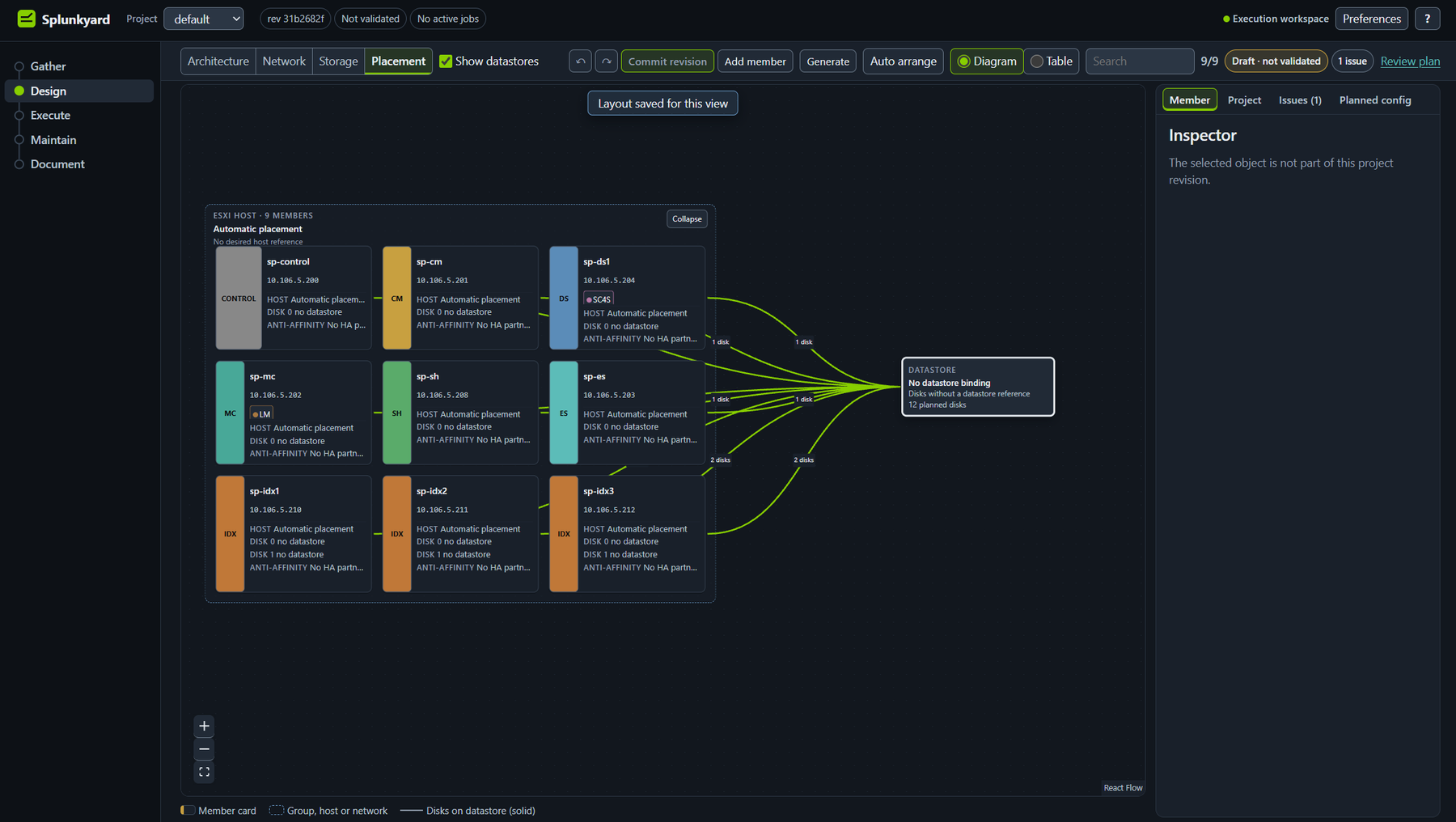Select the sp-cm member card name

point(429,262)
